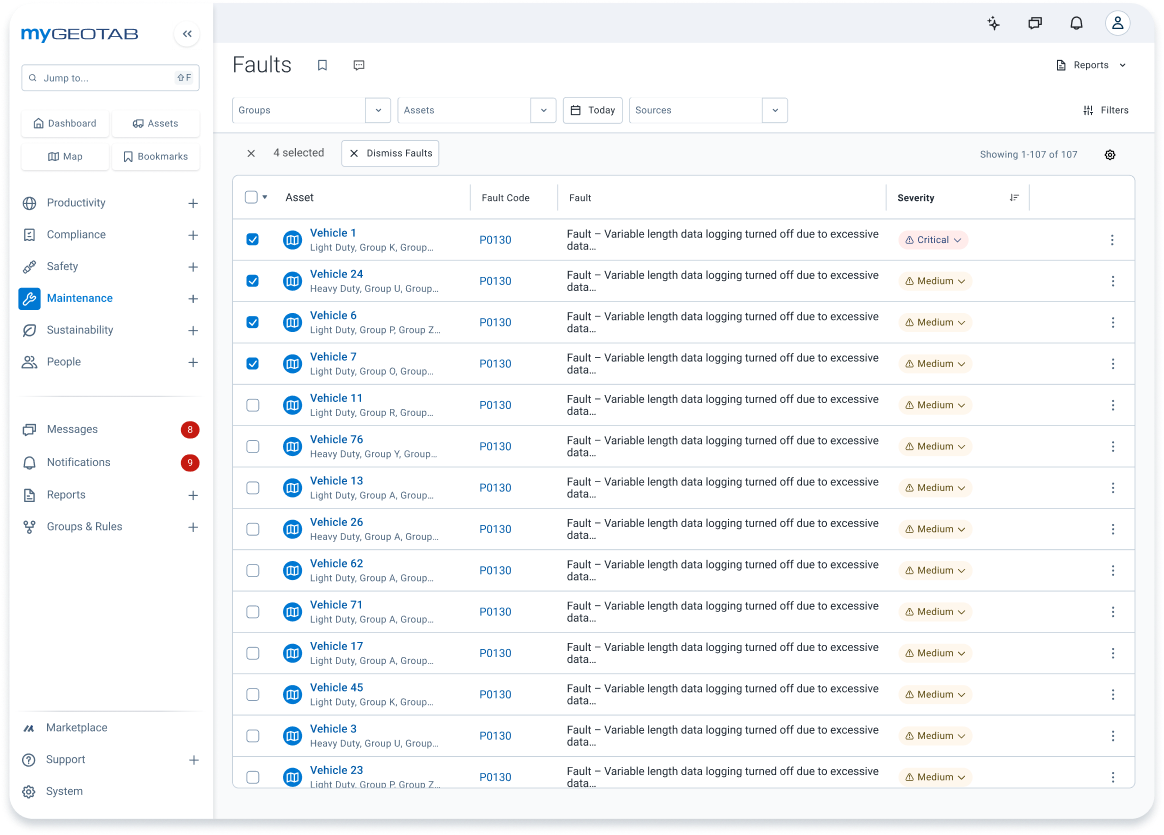Open the three-dot menu for Vehicle 62

point(1112,571)
